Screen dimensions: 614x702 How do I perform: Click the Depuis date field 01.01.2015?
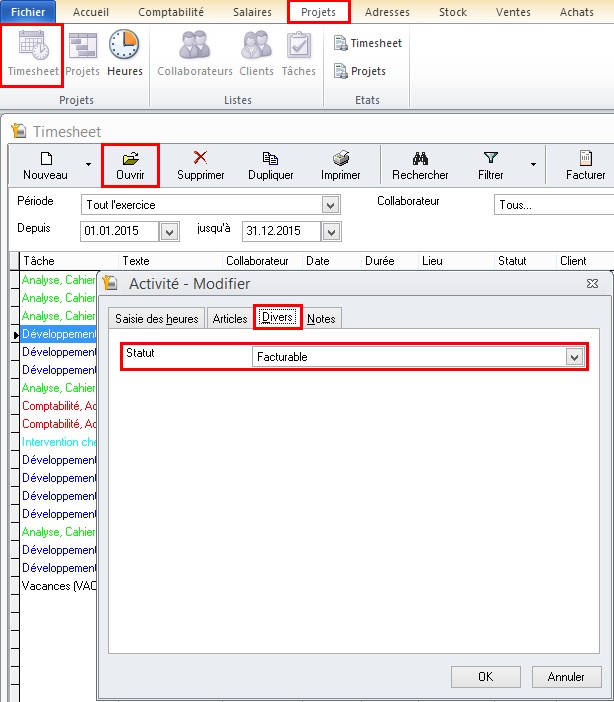point(120,231)
